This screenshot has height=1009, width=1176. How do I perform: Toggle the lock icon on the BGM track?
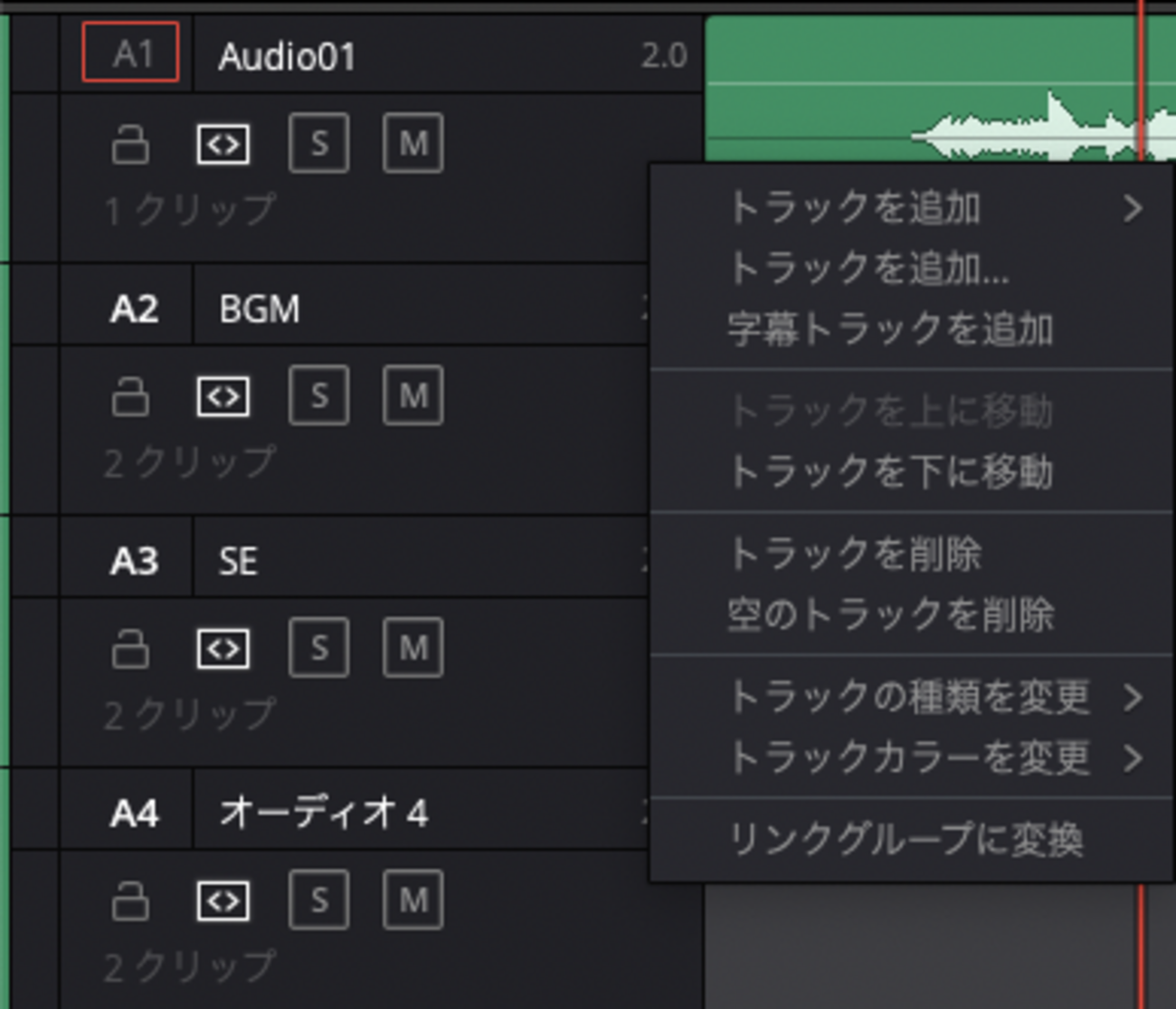130,395
